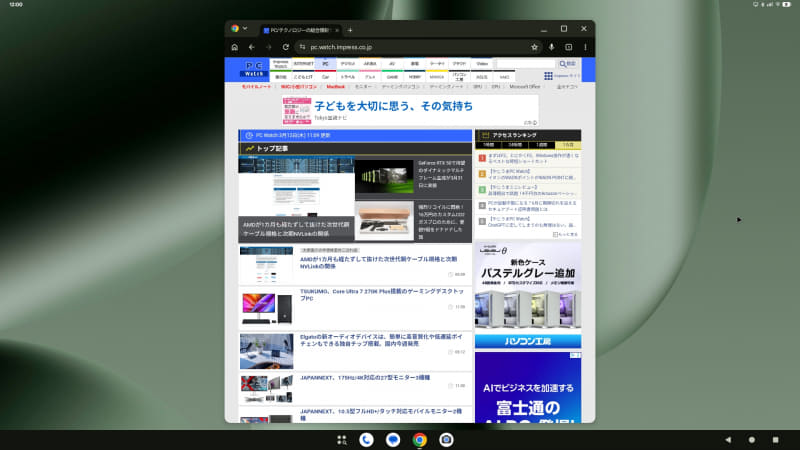Image resolution: width=800 pixels, height=450 pixels.
Task: Open site info icon beside the URL
Action: coord(303,47)
